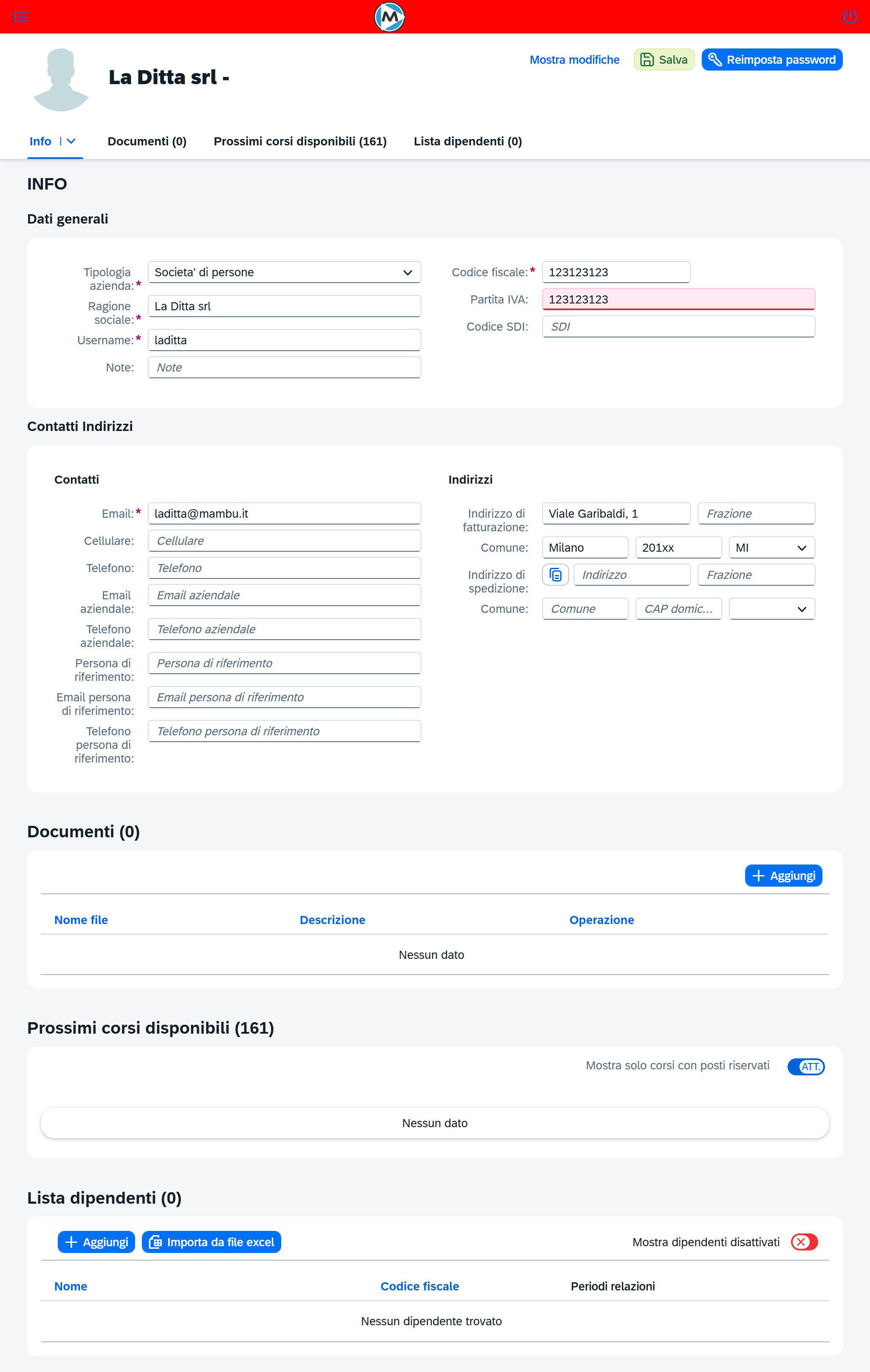Copy billing address to shipping address icon
This screenshot has width=870, height=1372.
click(555, 575)
